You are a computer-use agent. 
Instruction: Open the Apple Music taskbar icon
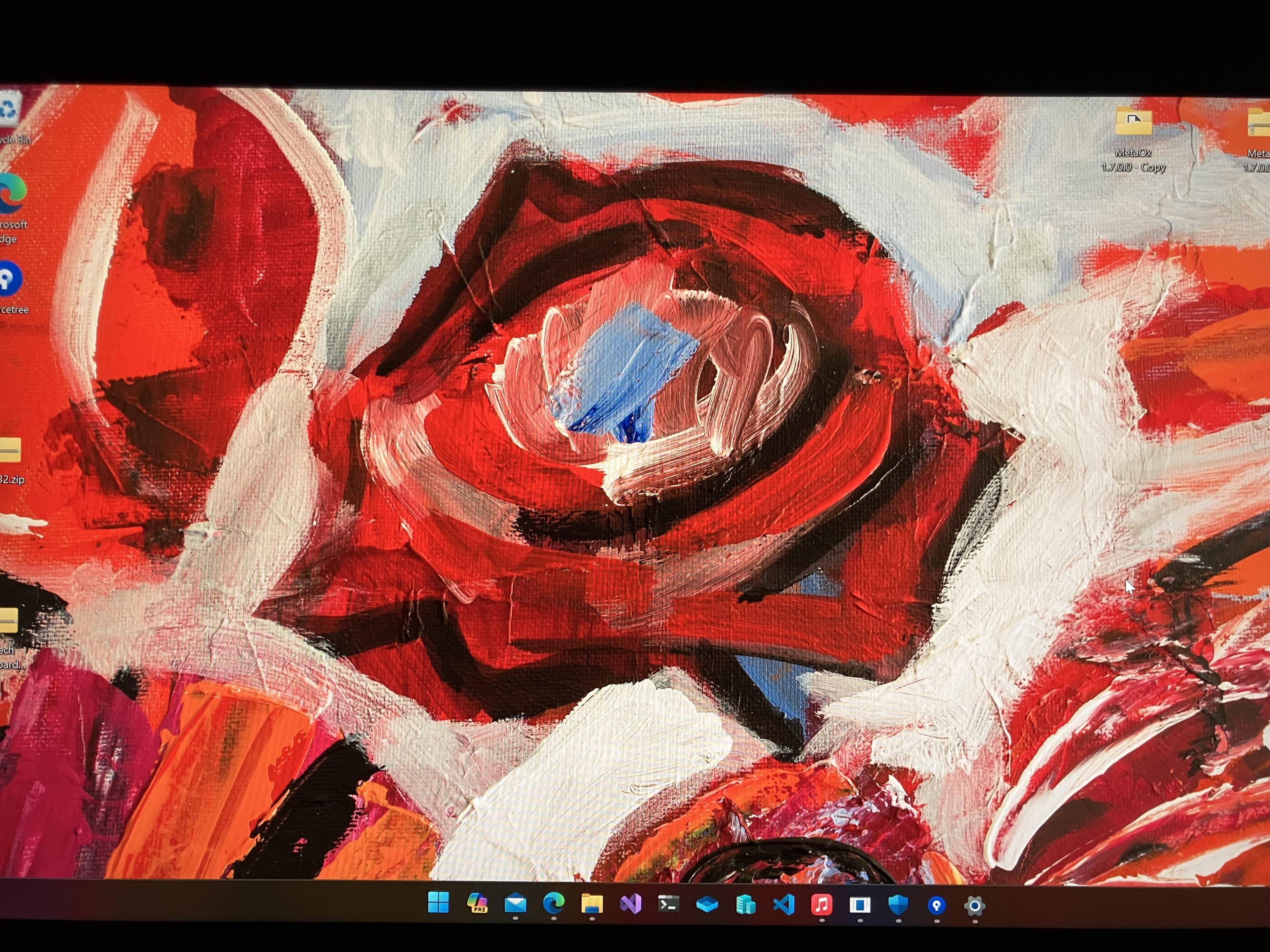(x=822, y=905)
